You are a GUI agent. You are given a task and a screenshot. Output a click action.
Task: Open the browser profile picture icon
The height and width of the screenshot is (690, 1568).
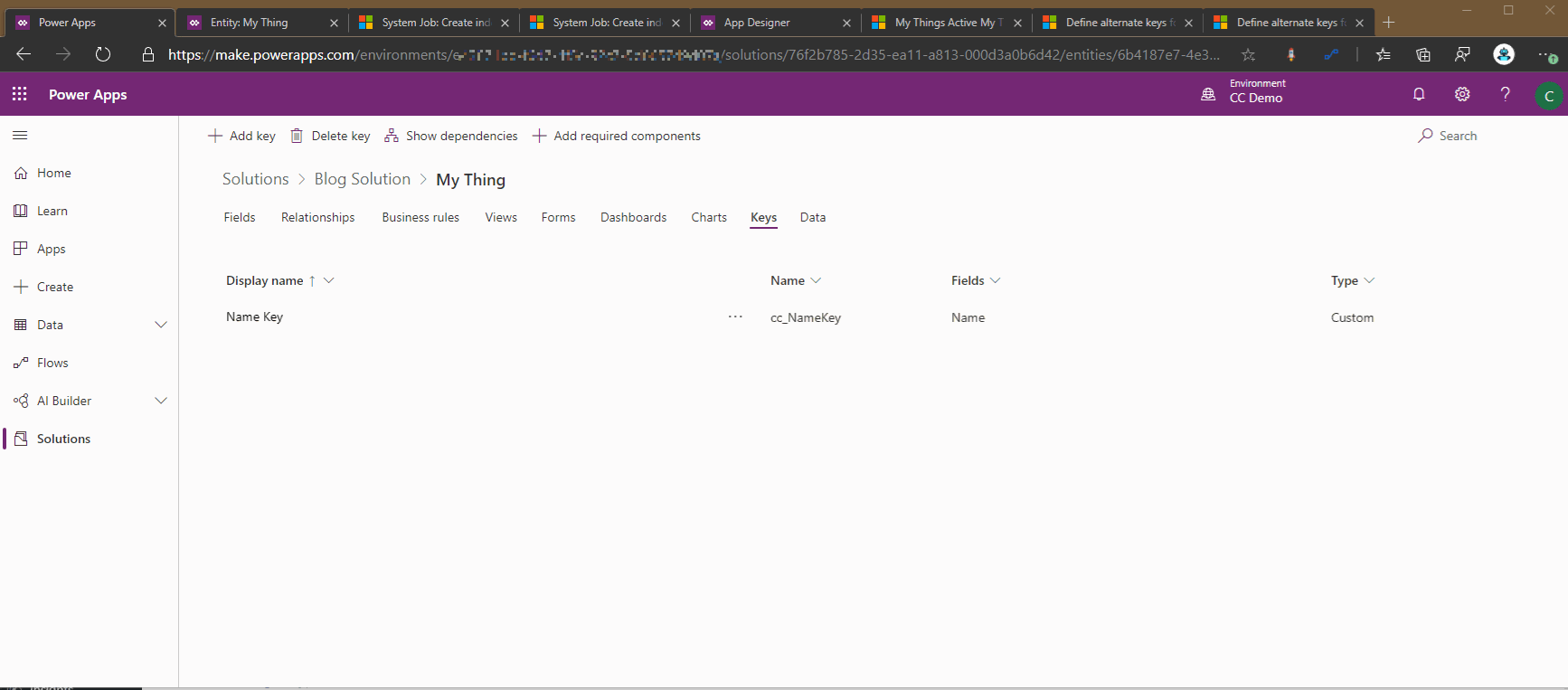pyautogui.click(x=1504, y=55)
